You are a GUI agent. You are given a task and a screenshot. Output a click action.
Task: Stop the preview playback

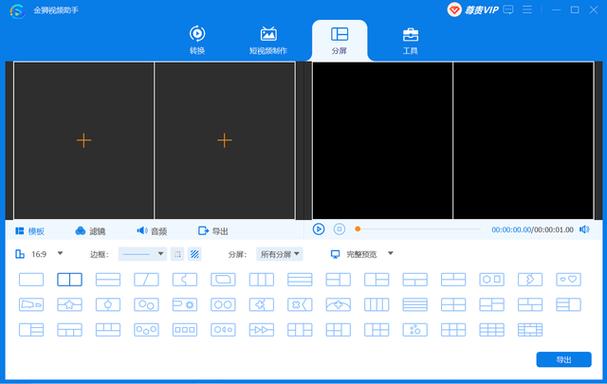339,229
